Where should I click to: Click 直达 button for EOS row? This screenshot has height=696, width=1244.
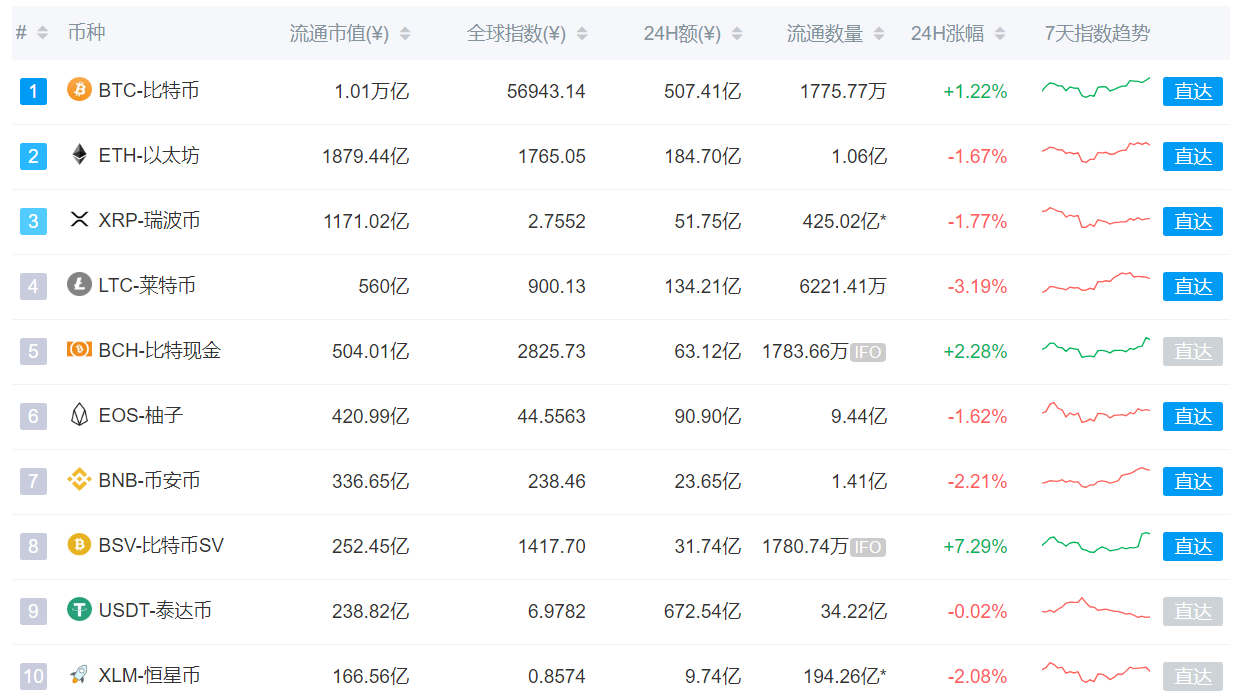coord(1193,417)
